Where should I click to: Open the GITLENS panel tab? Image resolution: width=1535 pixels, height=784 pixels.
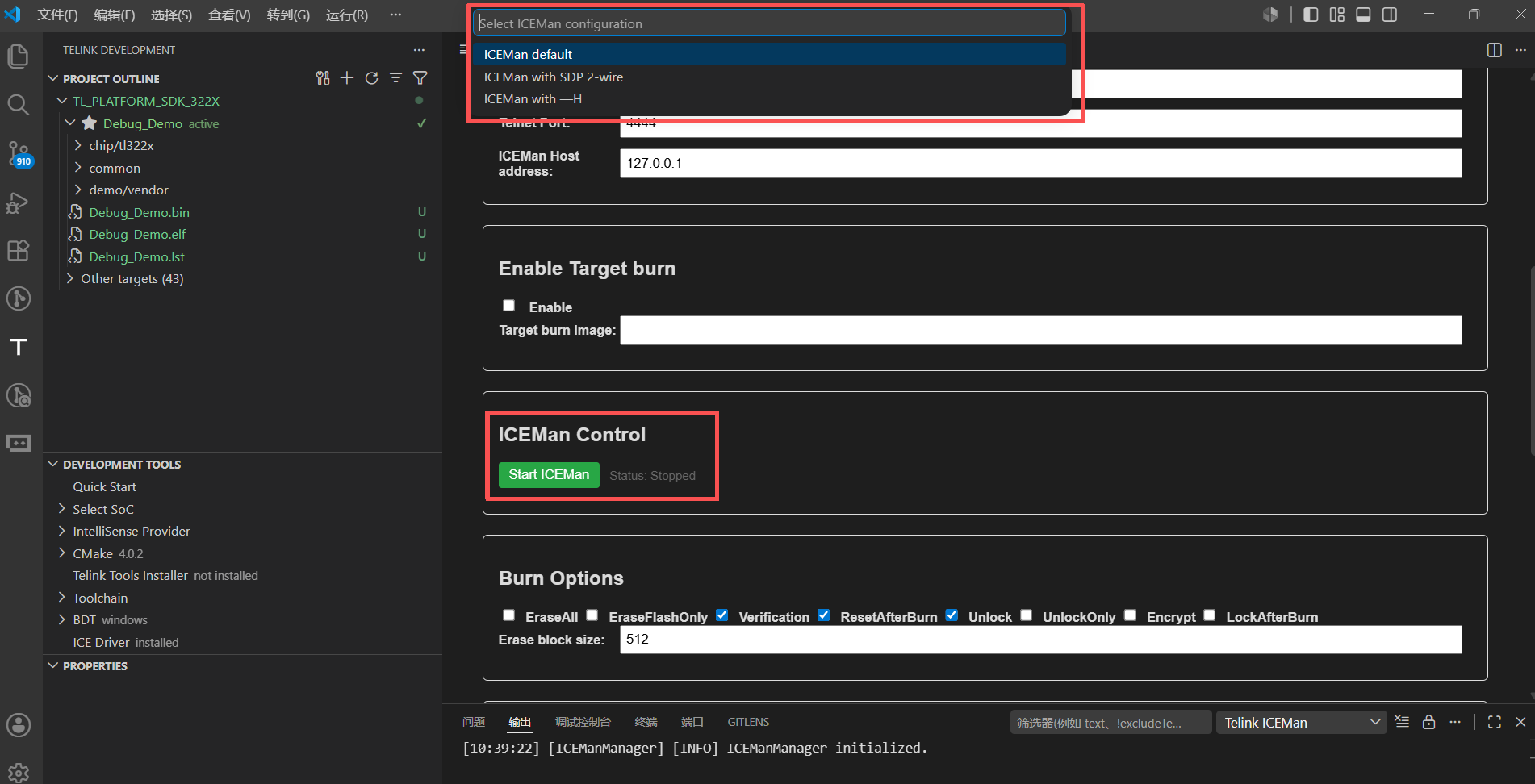(x=748, y=722)
